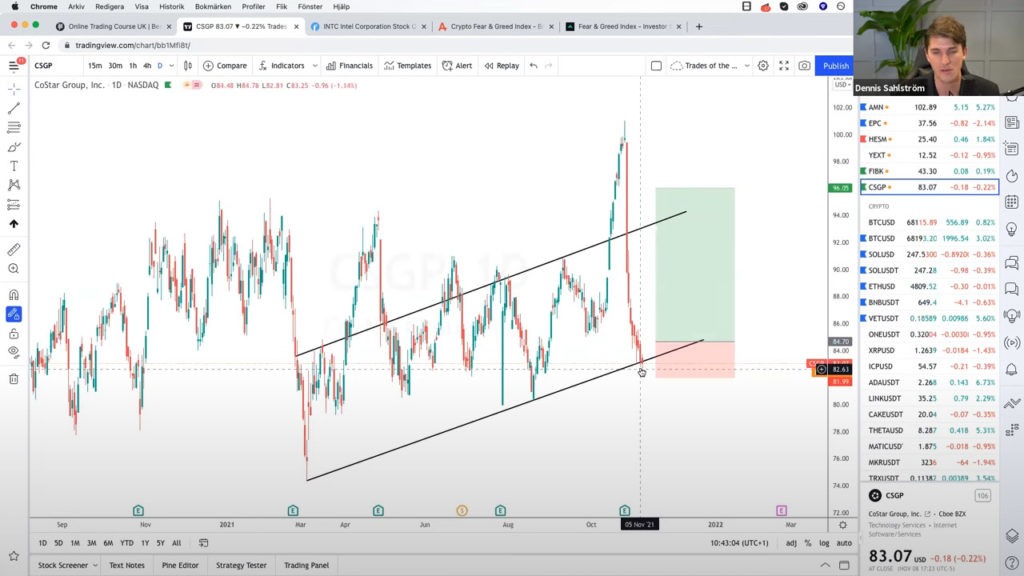The image size is (1024, 576).
Task: Open the Financials panel
Action: click(349, 65)
